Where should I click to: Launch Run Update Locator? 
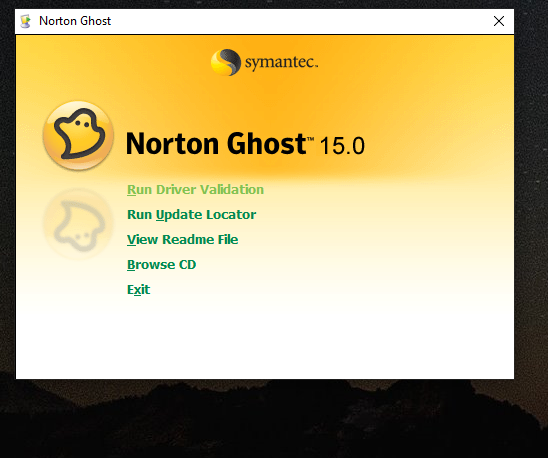(x=192, y=215)
